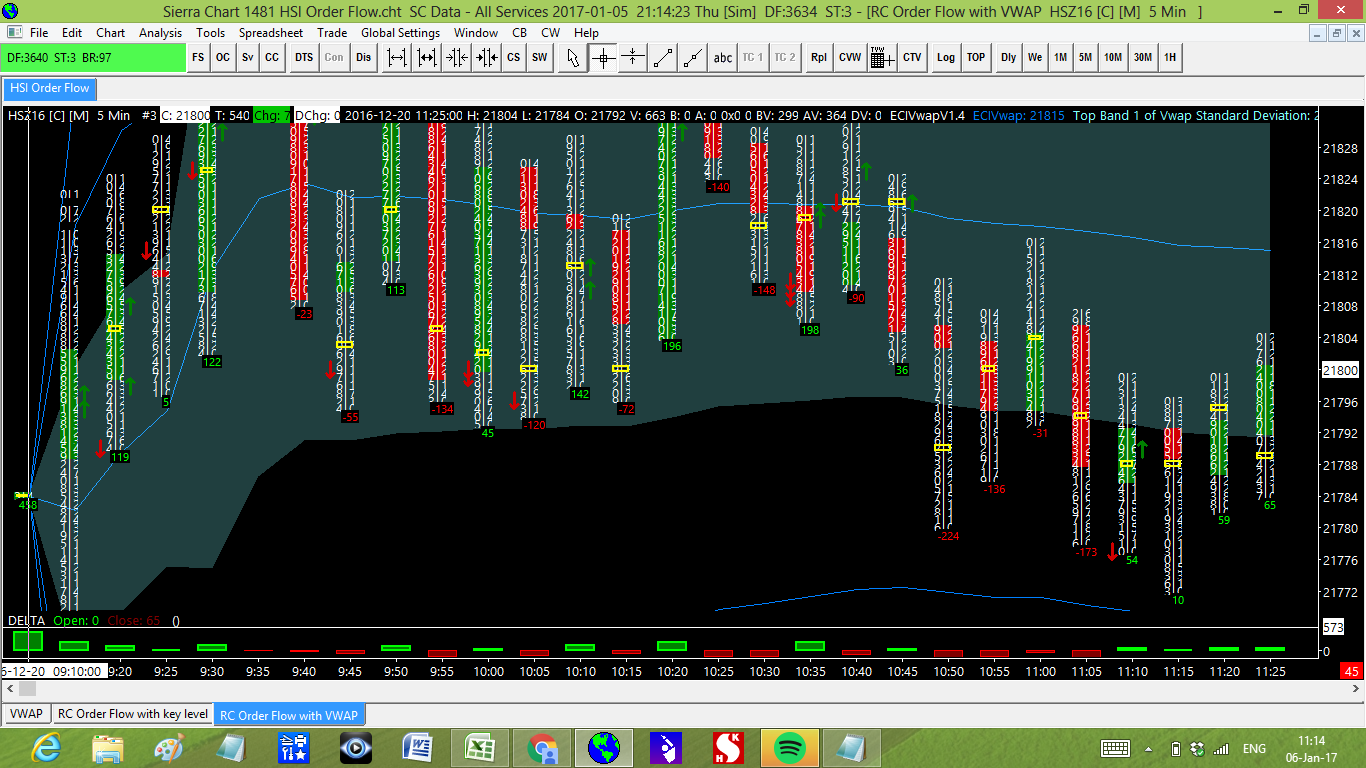Select RC Order Flow with VWAP tab
Viewport: 1366px width, 768px height.
click(x=289, y=715)
